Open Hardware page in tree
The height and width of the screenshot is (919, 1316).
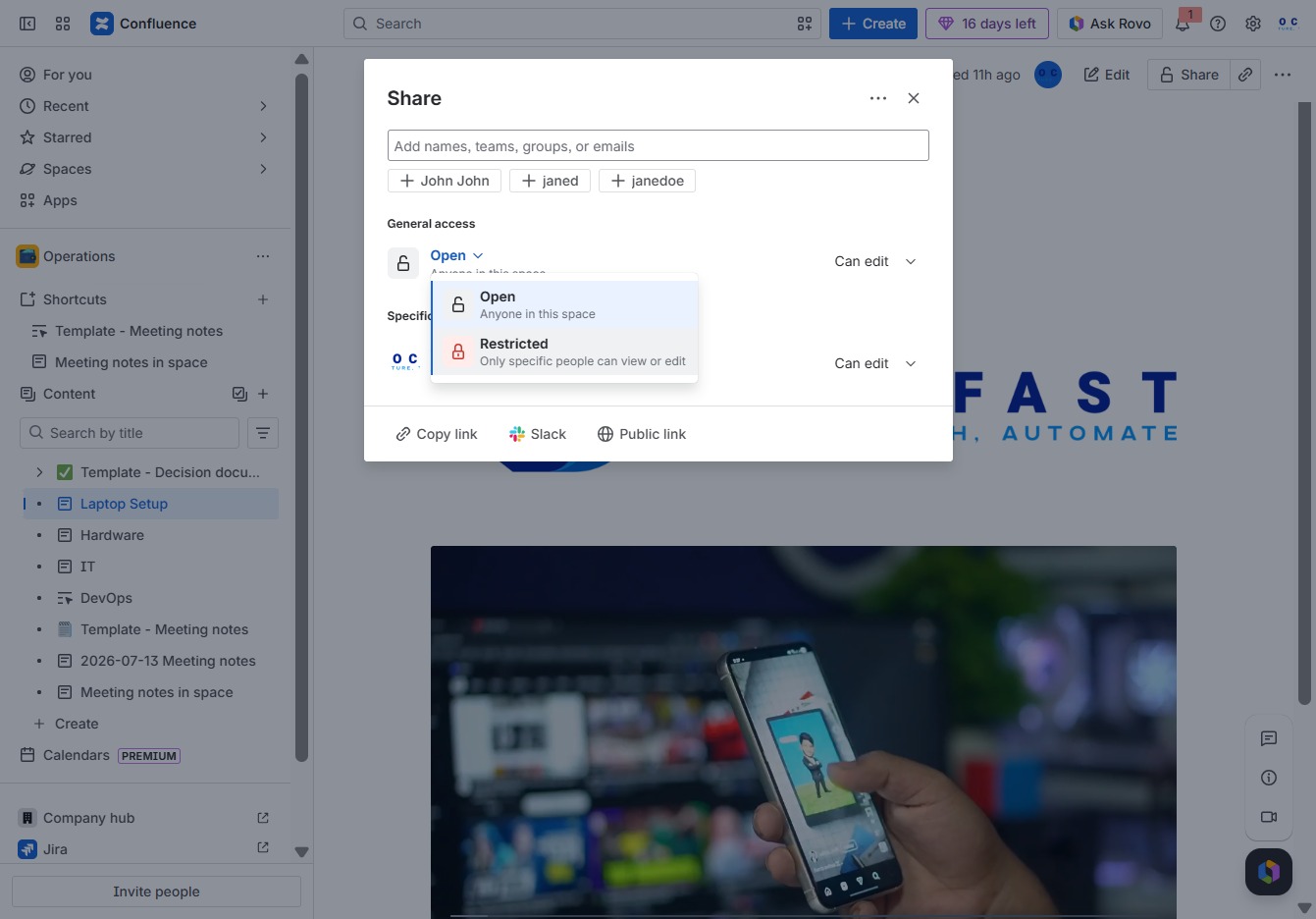click(112, 535)
